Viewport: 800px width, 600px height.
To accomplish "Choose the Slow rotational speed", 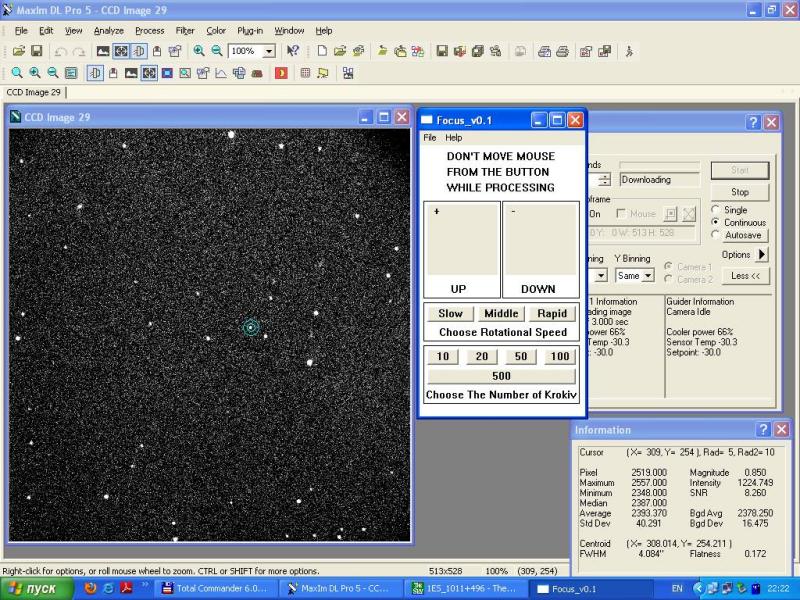I will pos(450,313).
